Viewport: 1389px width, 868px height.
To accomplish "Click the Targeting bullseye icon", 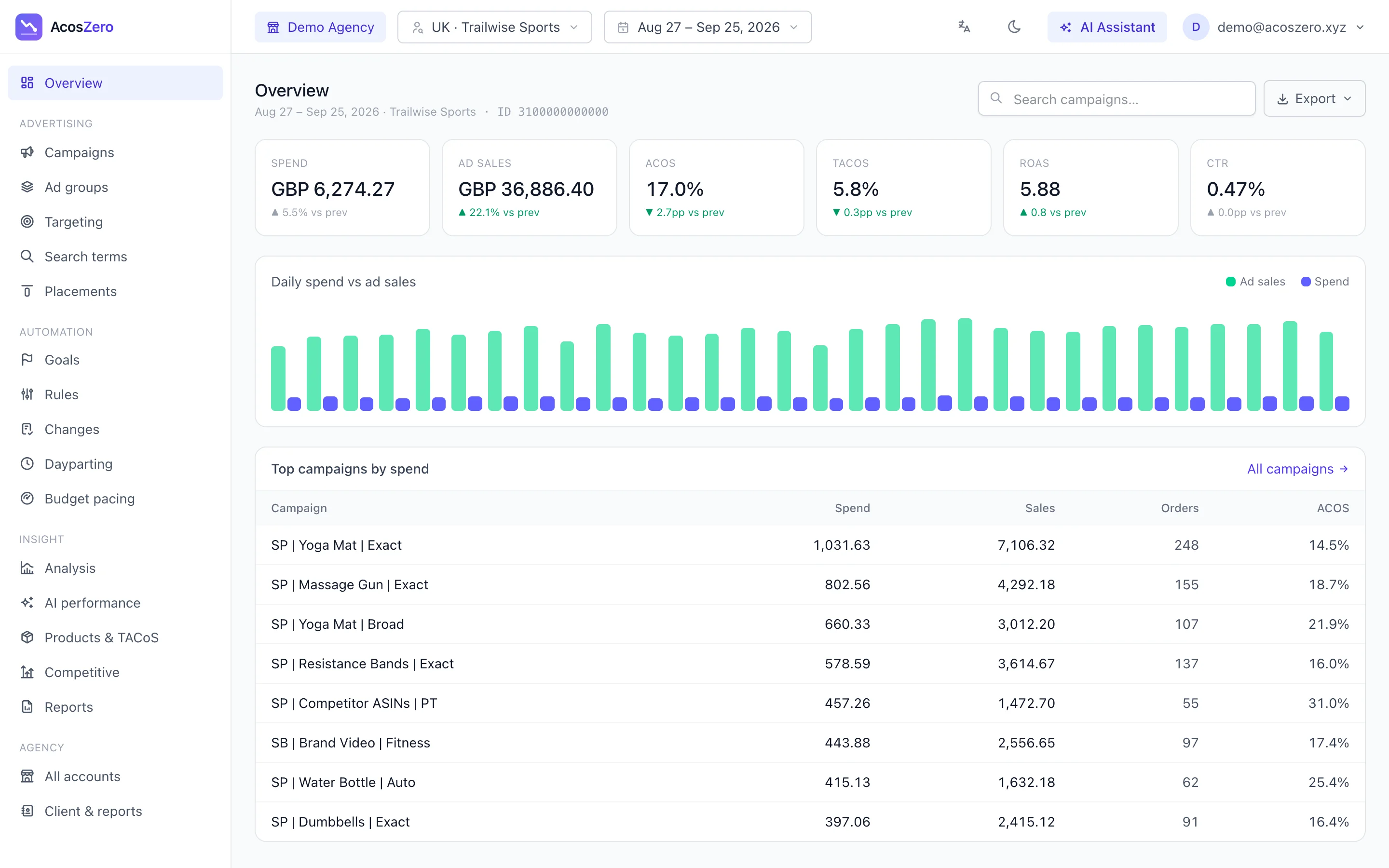I will (x=27, y=222).
